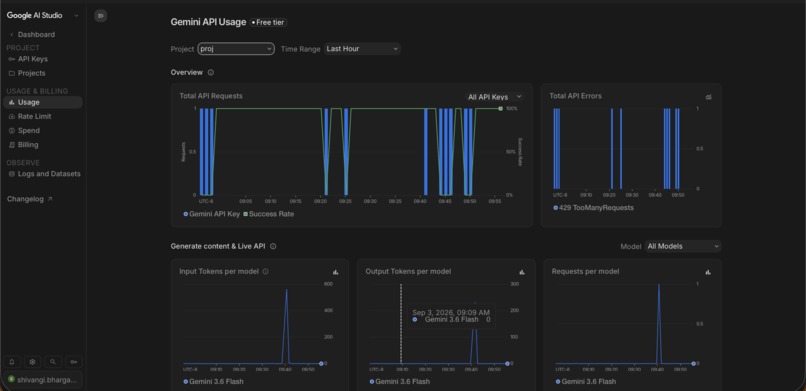
Task: Toggle the 429 TooManyRequests legend item
Action: (x=593, y=208)
